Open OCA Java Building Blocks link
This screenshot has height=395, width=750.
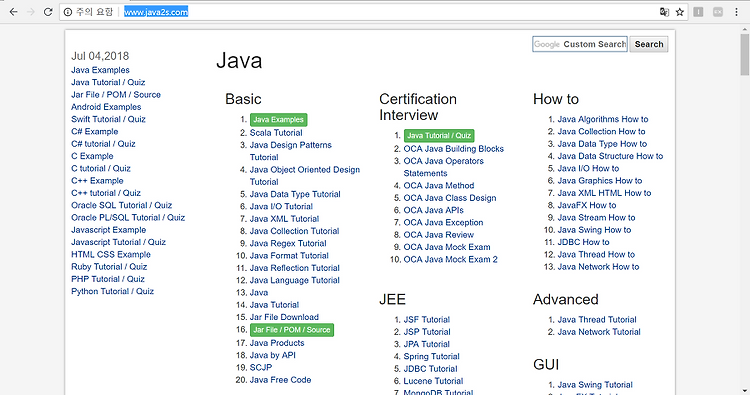(453, 149)
